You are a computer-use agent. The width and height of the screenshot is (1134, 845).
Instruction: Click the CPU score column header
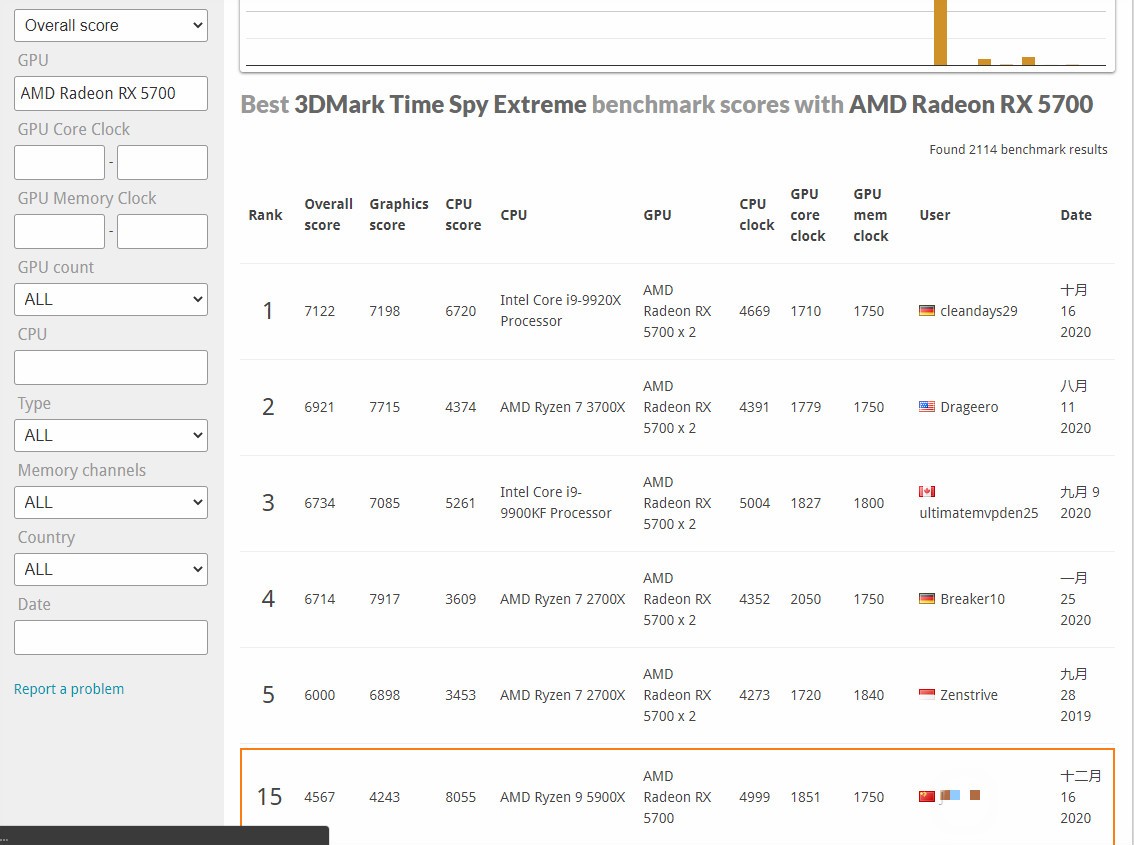pos(463,215)
